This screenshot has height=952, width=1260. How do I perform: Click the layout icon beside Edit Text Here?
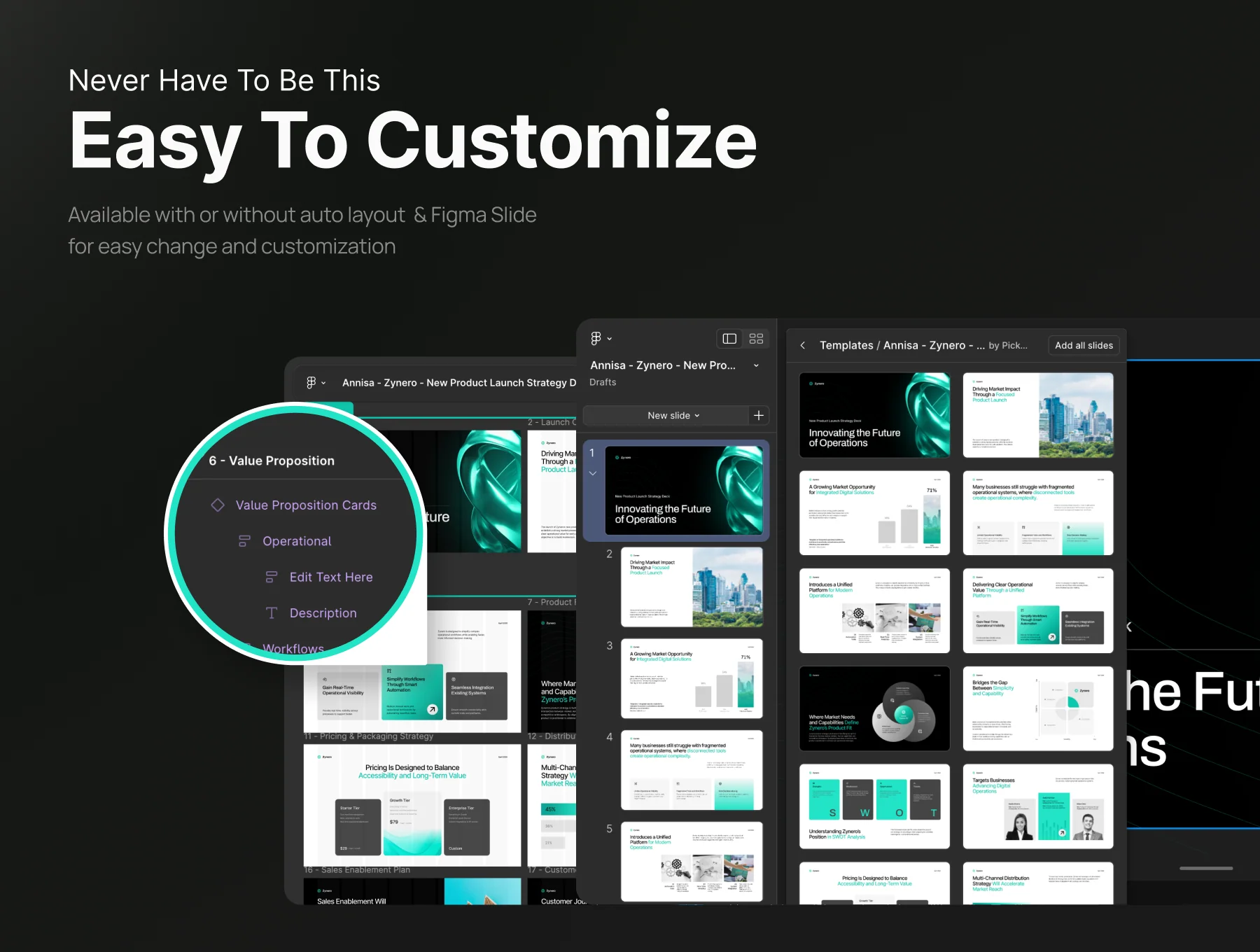point(272,577)
